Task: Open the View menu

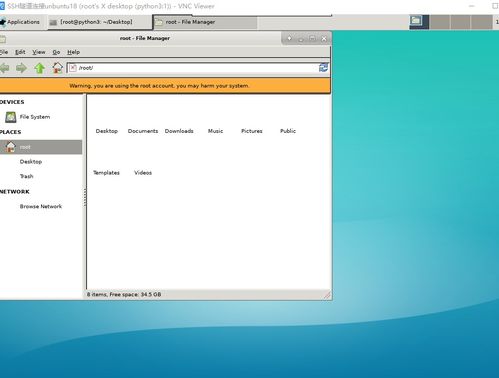Action: click(39, 52)
